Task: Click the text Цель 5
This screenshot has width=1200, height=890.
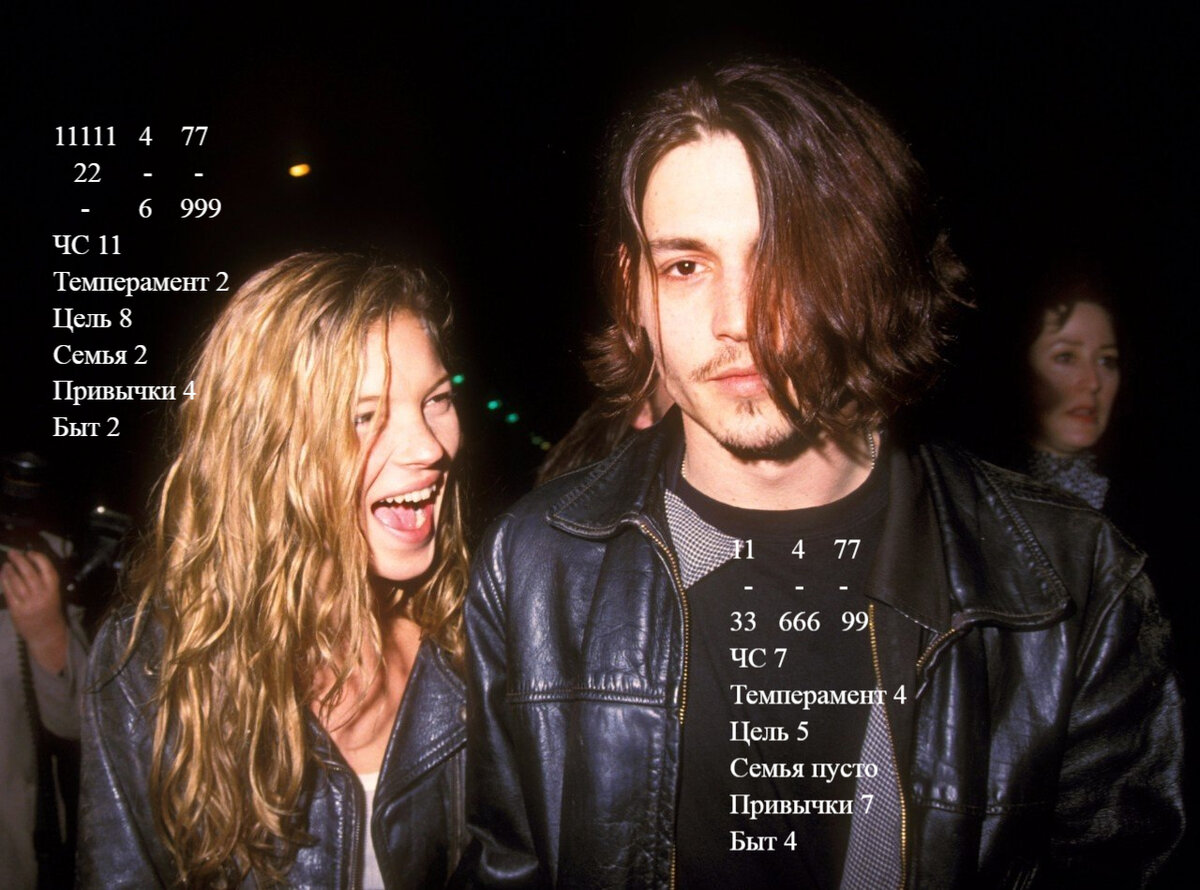Action: [x=769, y=732]
